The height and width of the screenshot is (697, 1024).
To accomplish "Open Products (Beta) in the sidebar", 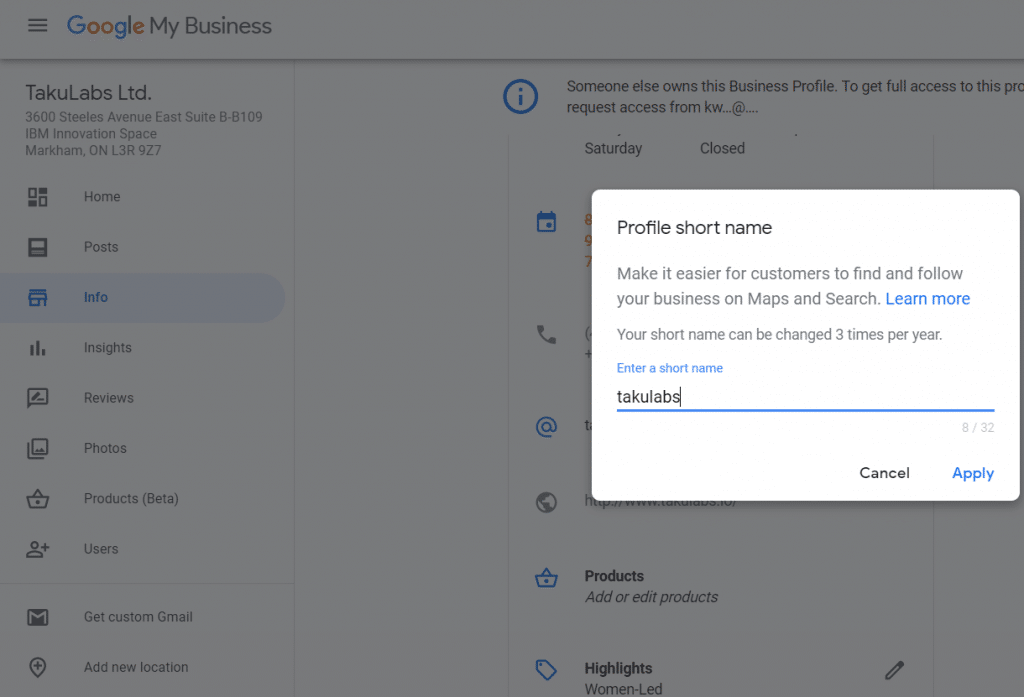I will [x=131, y=498].
